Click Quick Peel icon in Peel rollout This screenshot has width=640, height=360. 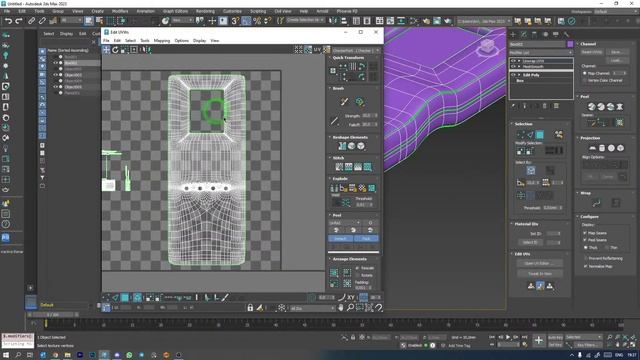[591, 107]
